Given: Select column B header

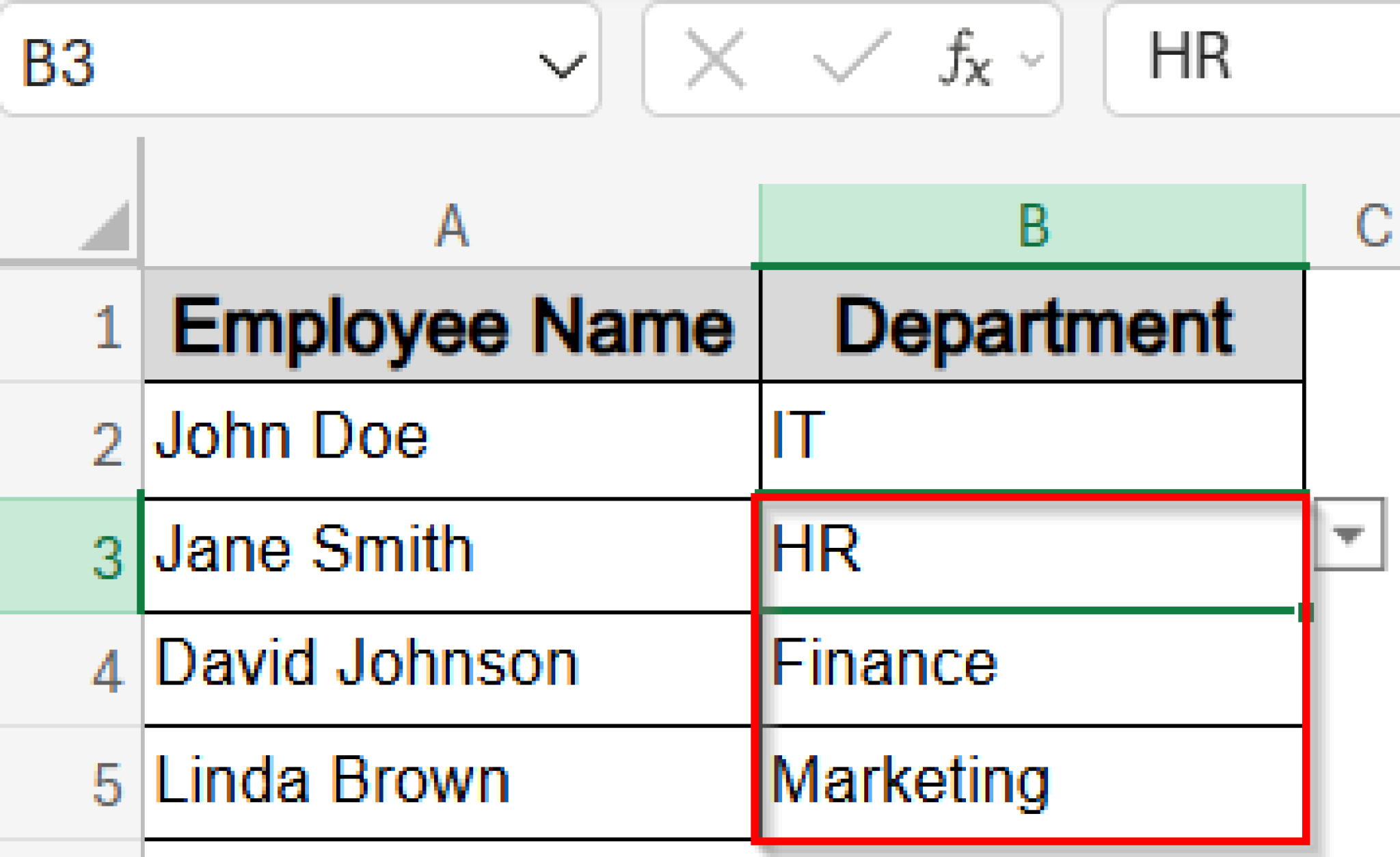Looking at the screenshot, I should coord(1032,226).
